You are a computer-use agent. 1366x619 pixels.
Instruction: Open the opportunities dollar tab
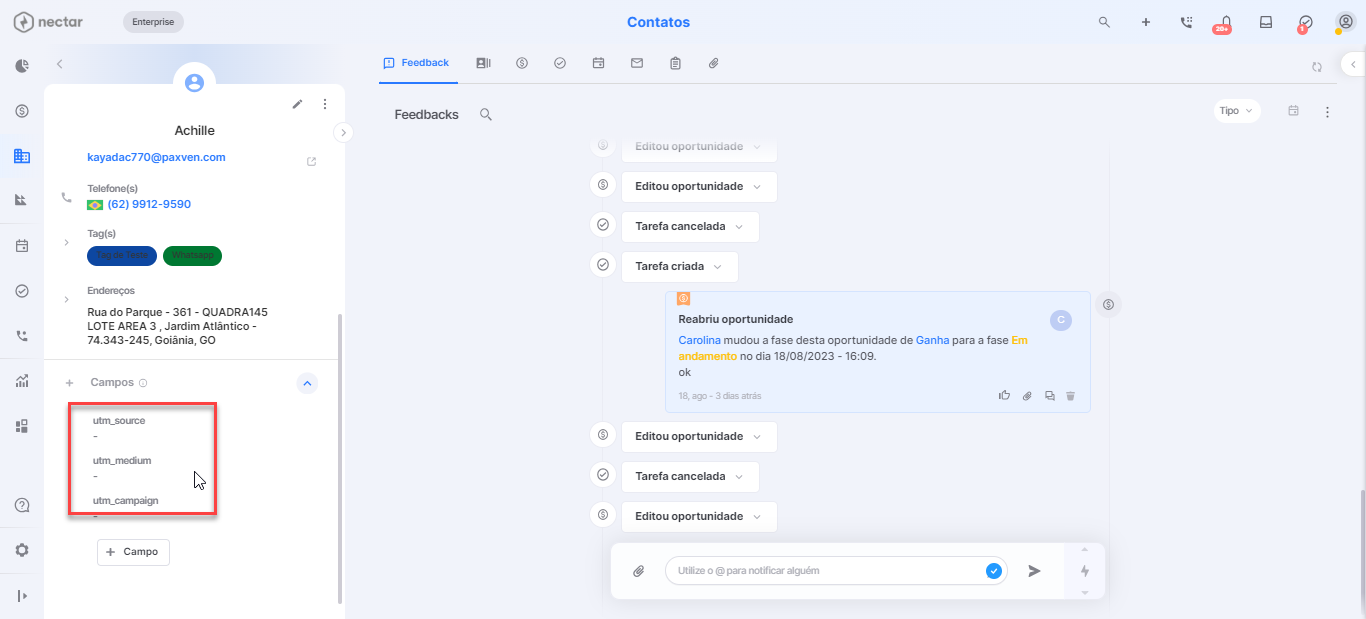(522, 63)
